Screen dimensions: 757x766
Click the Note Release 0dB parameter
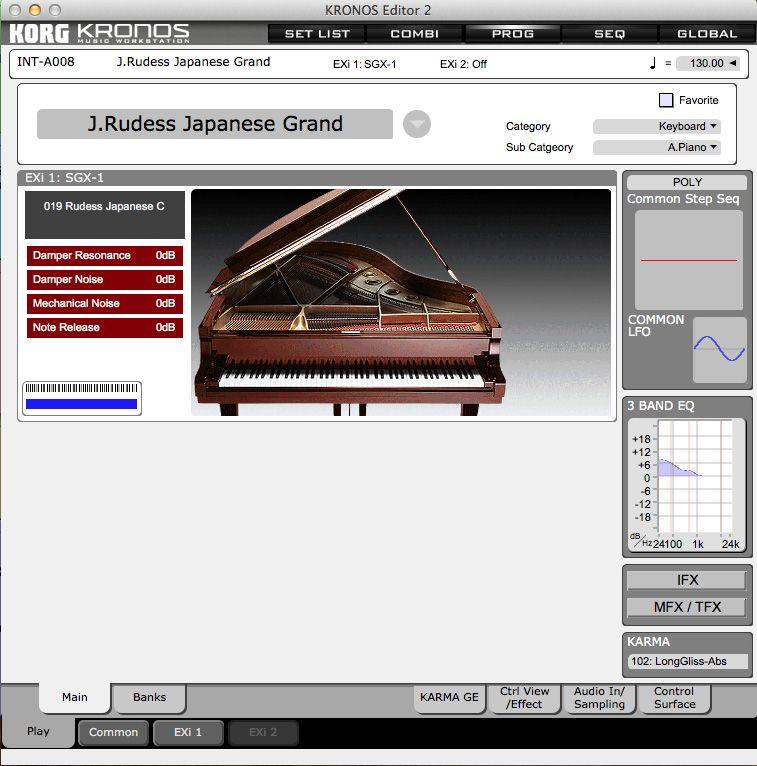105,328
